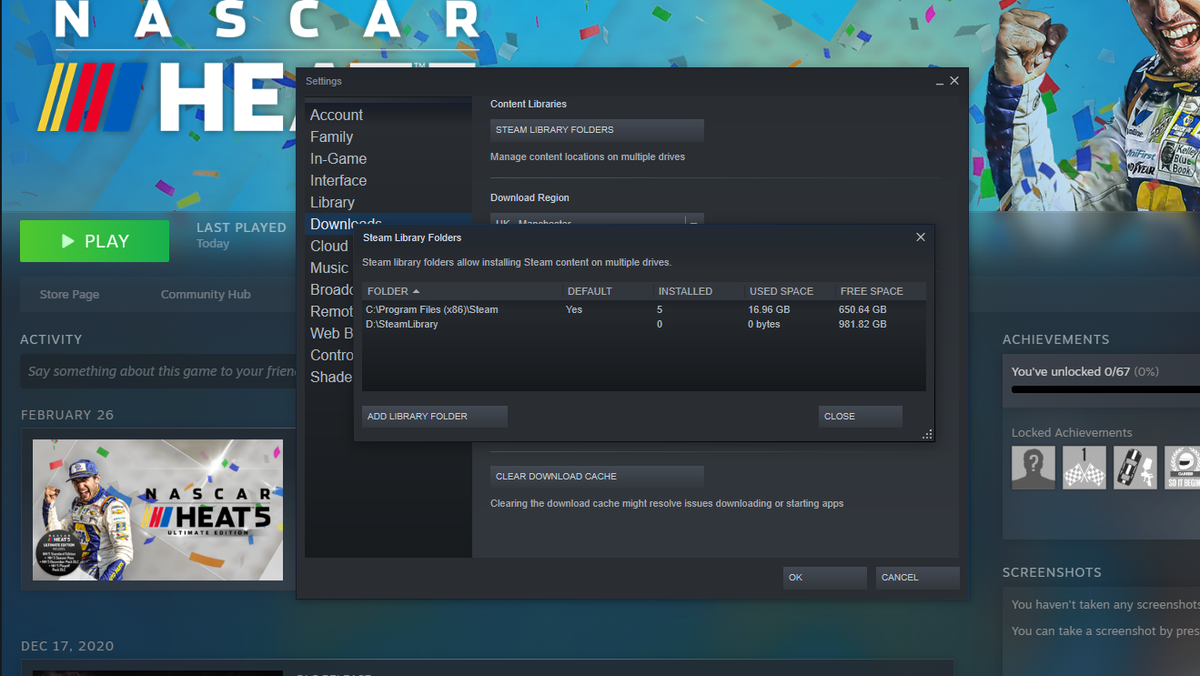Click the checkered flags achievement icon

(x=1084, y=467)
